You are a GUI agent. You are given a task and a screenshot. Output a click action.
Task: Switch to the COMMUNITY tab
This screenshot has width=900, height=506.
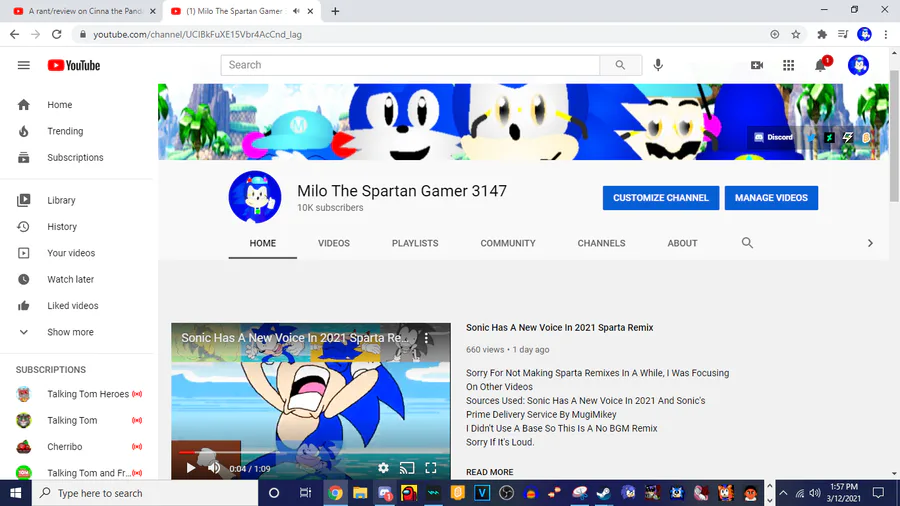[508, 243]
